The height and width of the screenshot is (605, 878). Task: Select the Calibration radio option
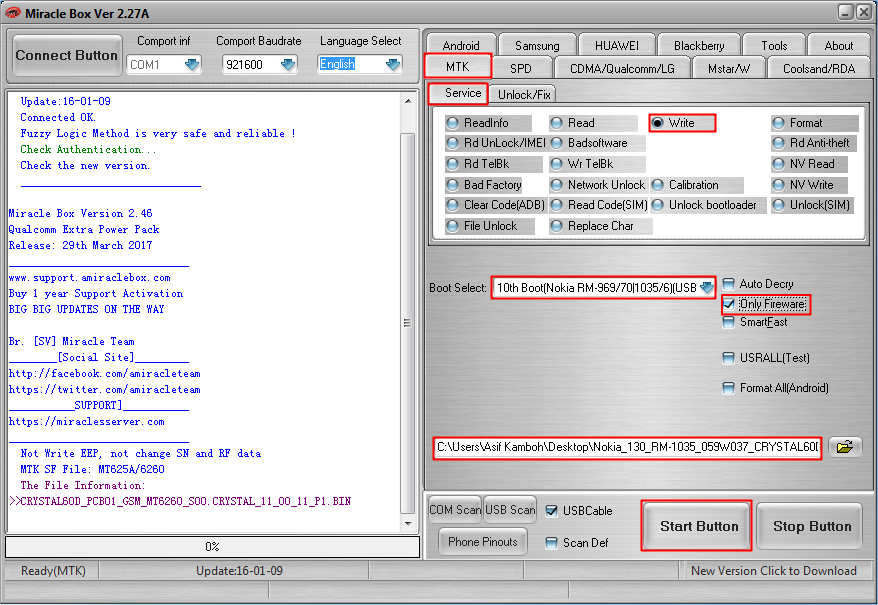click(x=697, y=184)
